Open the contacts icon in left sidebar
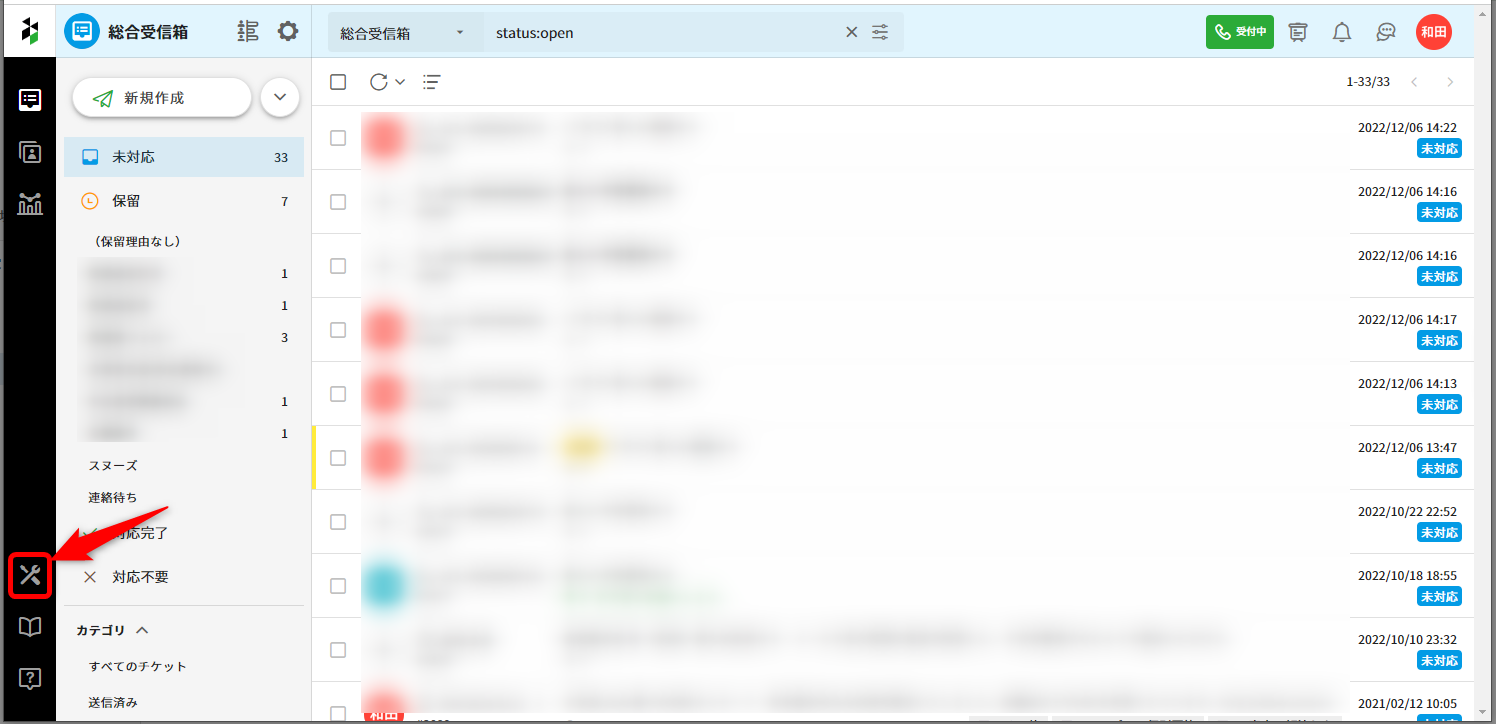Screen dimensions: 1496x724 [x=30, y=152]
